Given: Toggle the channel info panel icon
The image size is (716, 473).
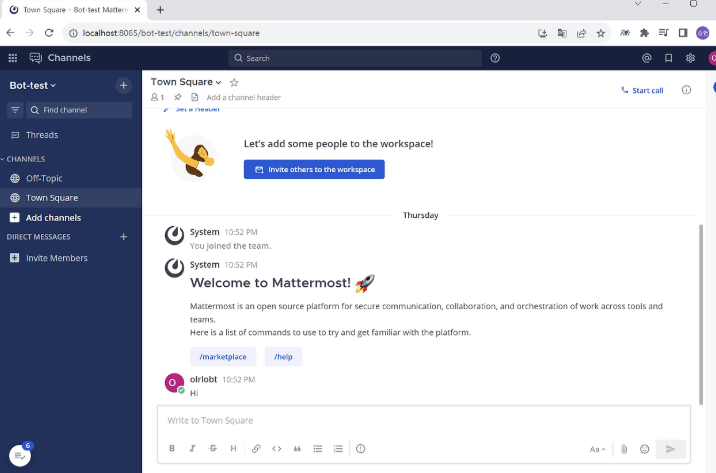Looking at the screenshot, I should (686, 90).
